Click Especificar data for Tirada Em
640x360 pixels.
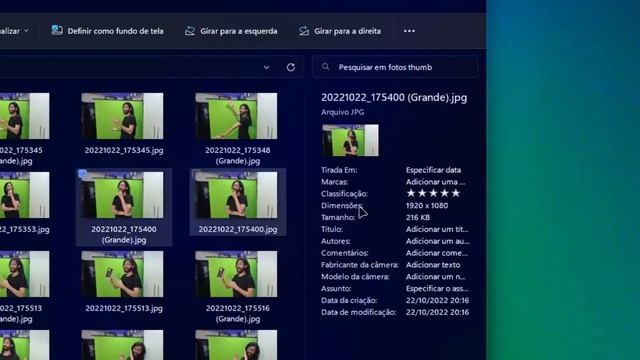433,170
